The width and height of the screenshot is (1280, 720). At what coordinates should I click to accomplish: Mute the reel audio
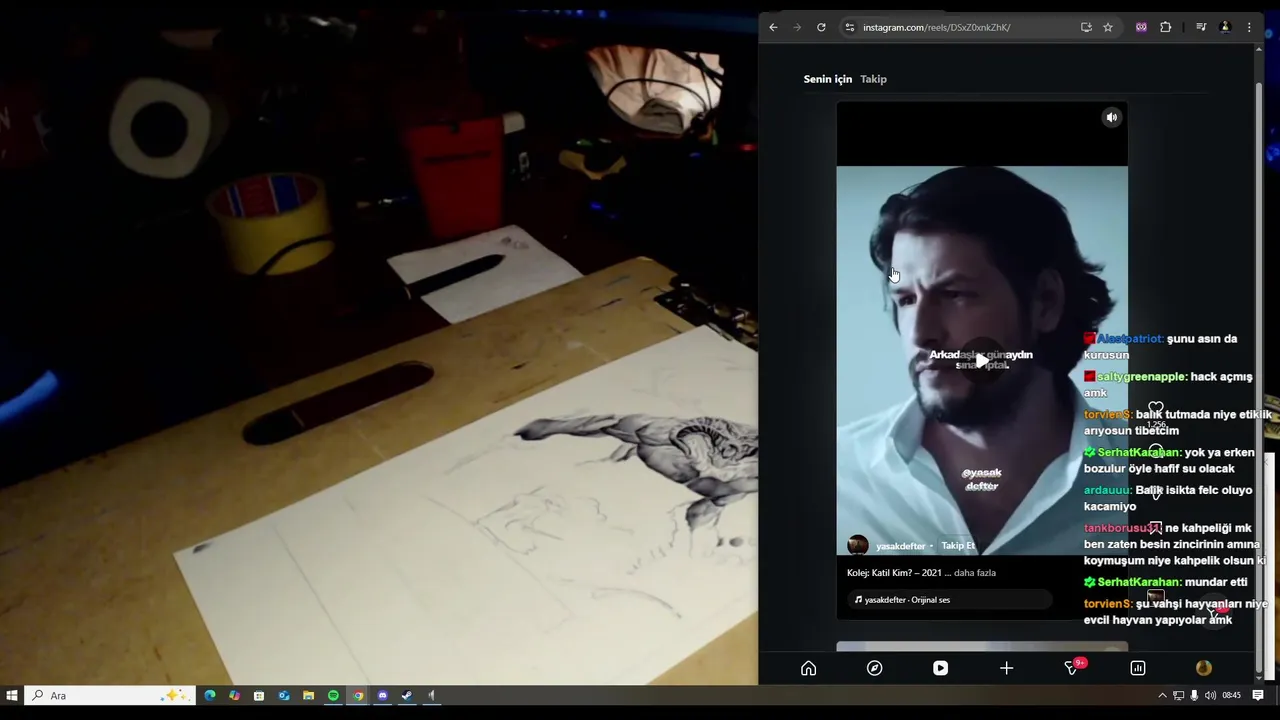pos(1111,118)
